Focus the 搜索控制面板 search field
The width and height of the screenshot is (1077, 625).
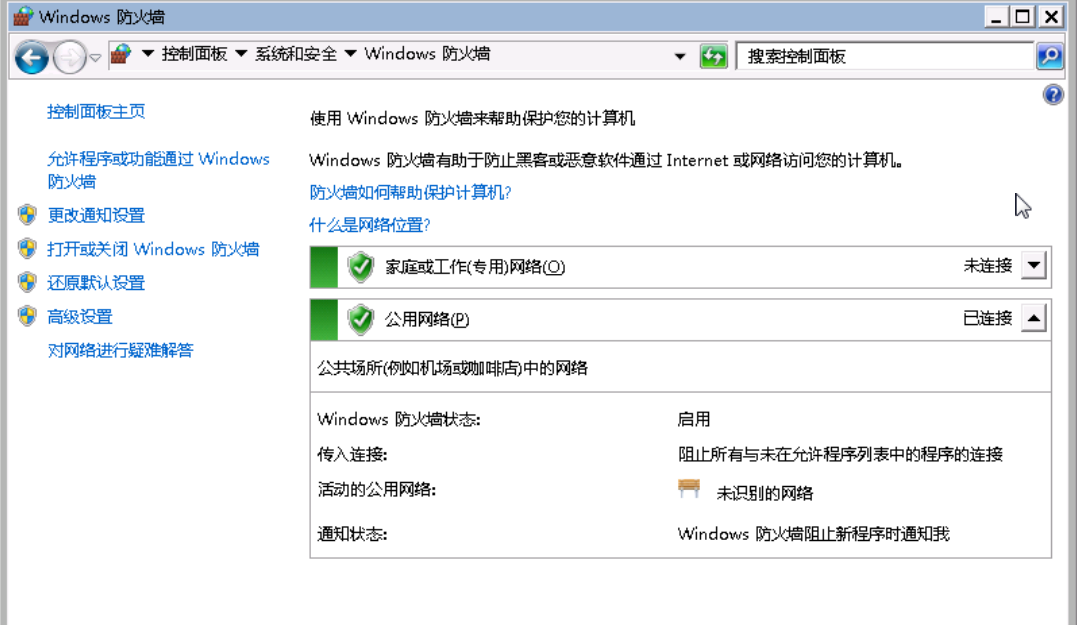885,56
